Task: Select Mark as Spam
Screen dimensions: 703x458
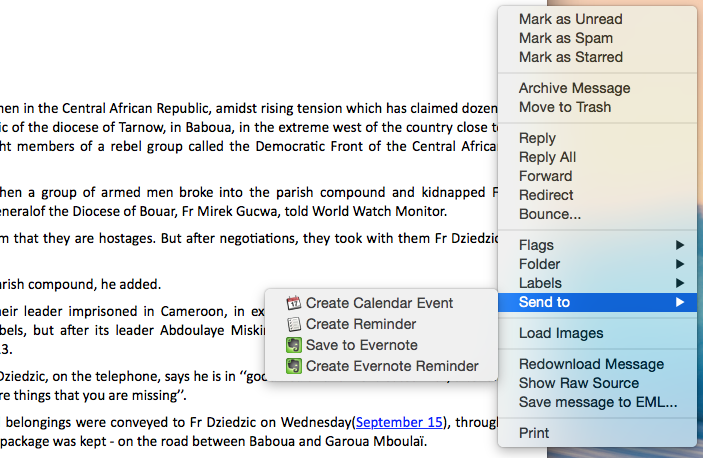Action: (597, 38)
